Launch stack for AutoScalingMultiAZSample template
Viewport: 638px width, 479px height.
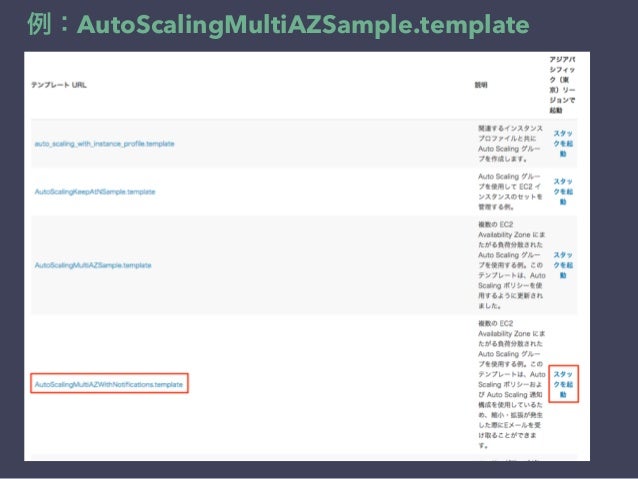563,265
